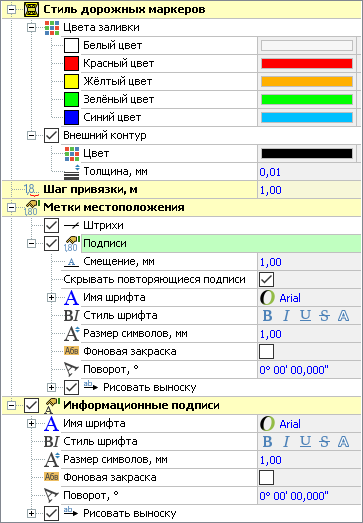
Task: Click the Фоновая закраска Абв icon under Подписи
Action: 71,352
